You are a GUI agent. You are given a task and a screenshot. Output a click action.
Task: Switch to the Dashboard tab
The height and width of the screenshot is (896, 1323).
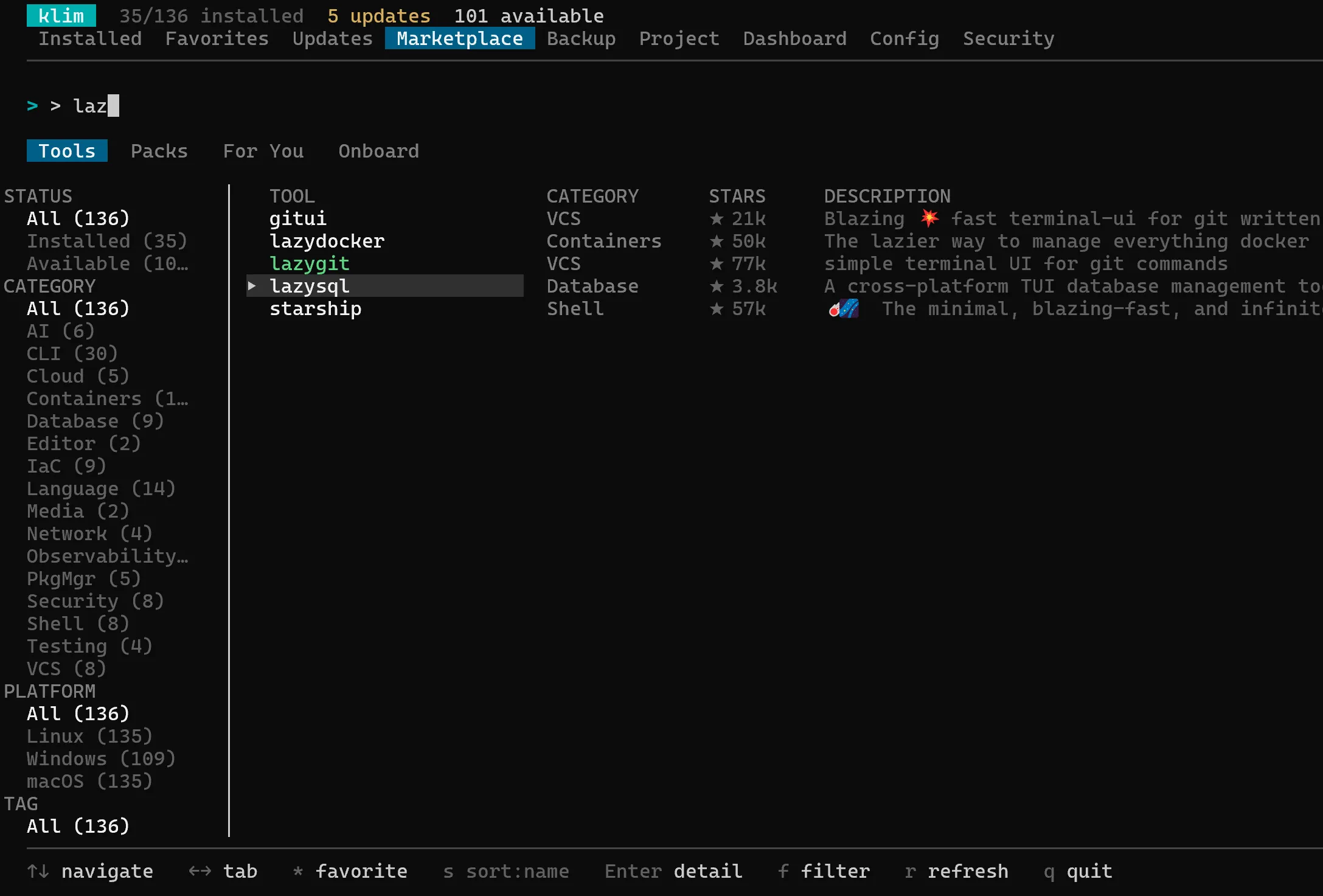(795, 38)
